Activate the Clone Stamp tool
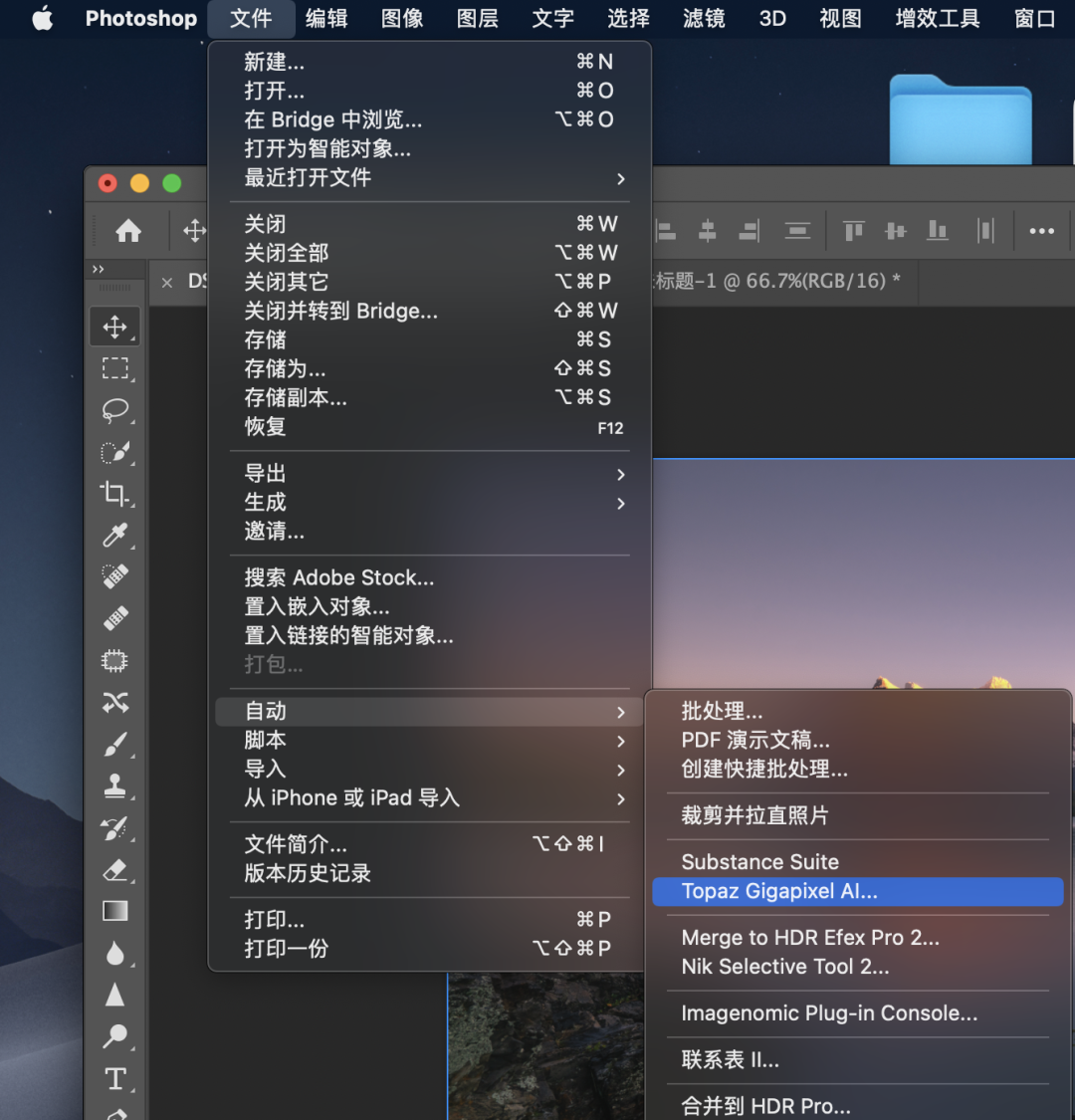The image size is (1075, 1120). [x=115, y=785]
